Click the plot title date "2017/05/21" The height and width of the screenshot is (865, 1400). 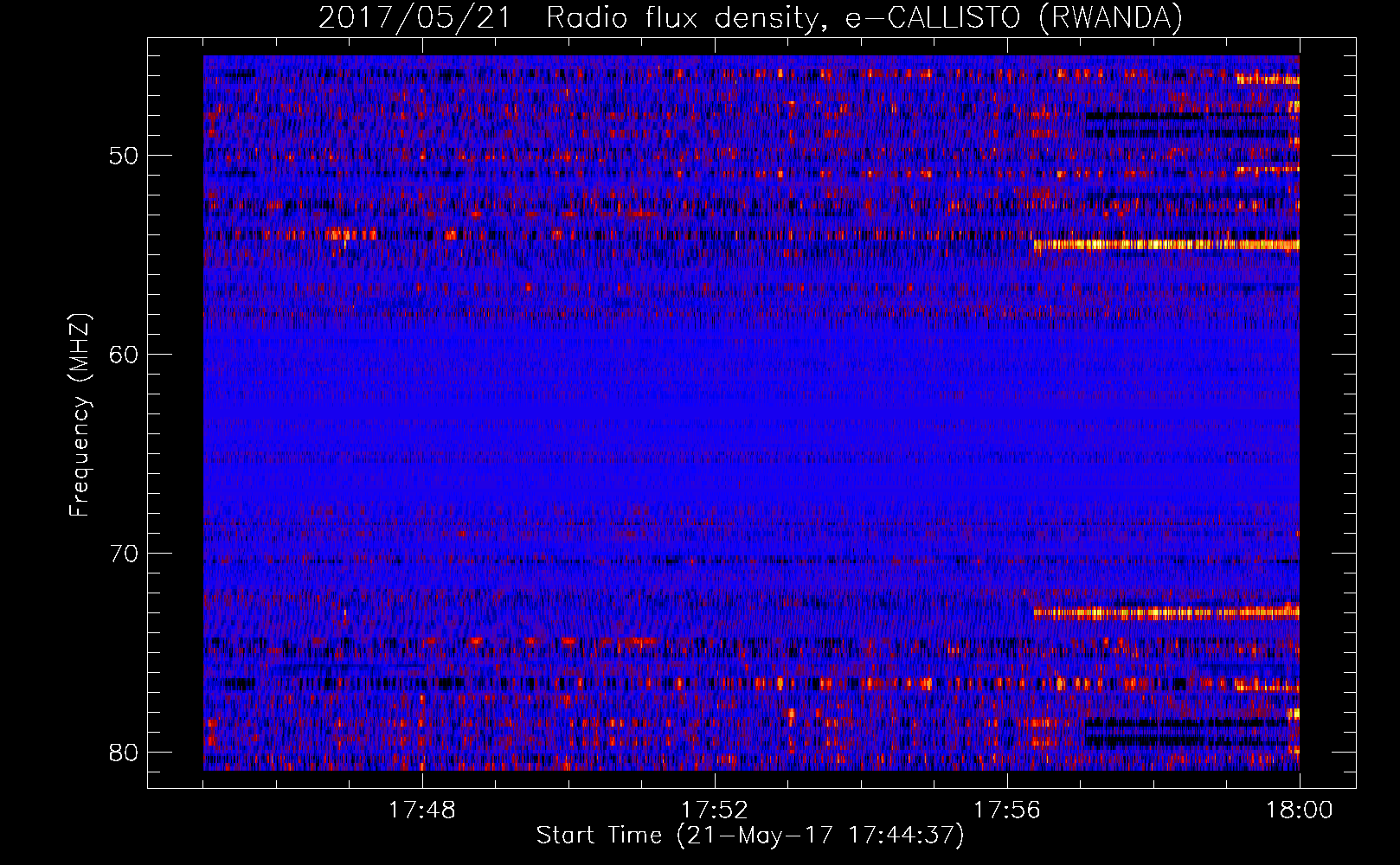tap(415, 18)
